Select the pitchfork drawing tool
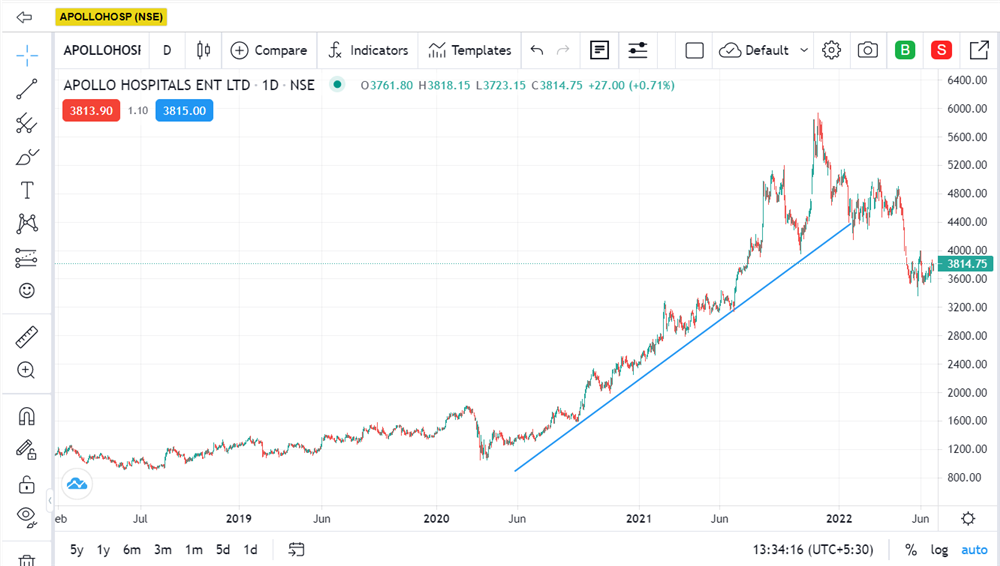 (x=27, y=123)
